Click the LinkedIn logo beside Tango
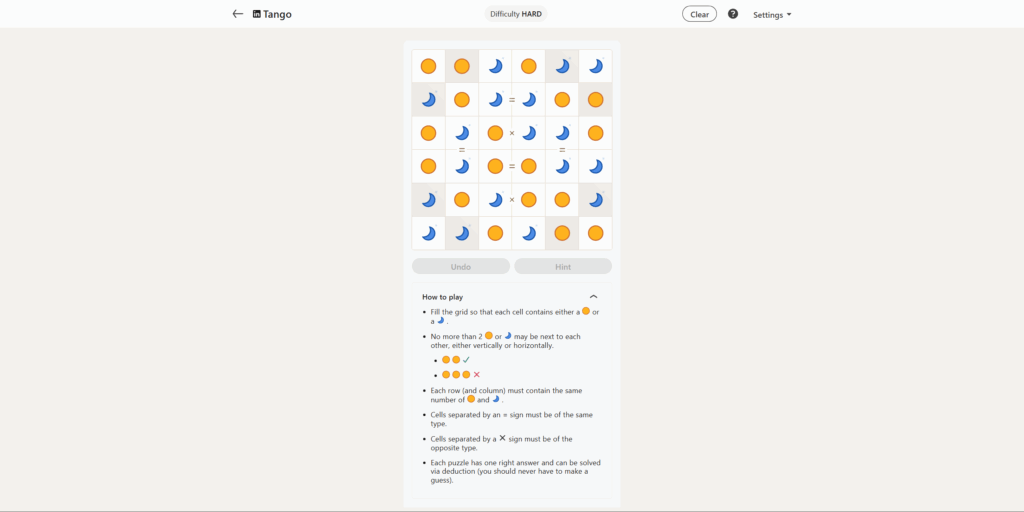 (257, 14)
